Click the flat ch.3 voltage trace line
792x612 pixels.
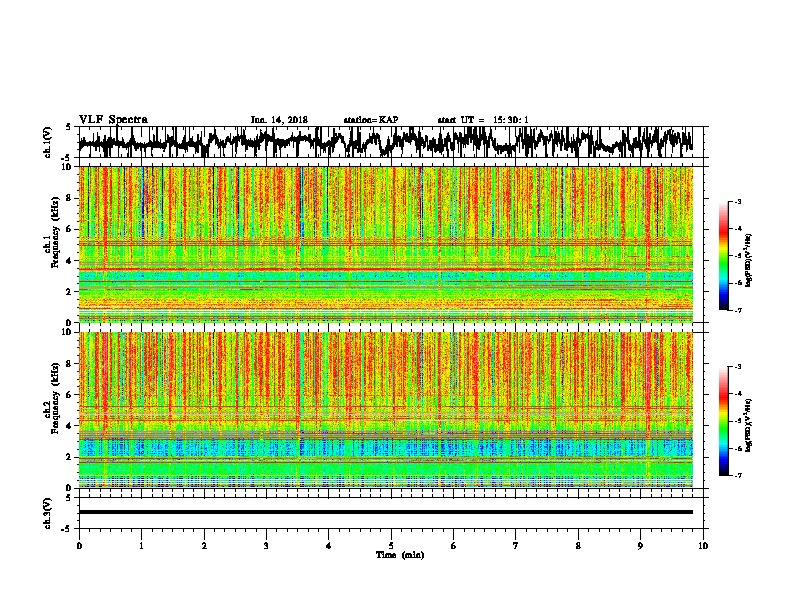(x=386, y=512)
